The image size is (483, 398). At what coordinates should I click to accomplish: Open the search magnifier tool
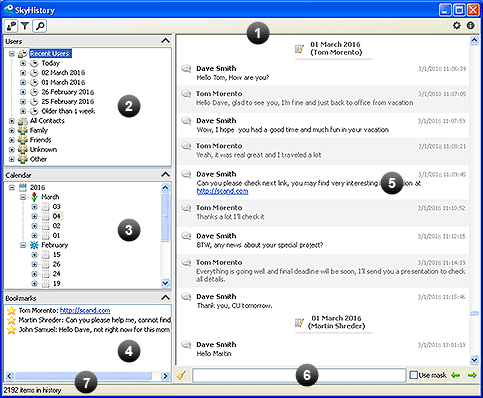40,26
